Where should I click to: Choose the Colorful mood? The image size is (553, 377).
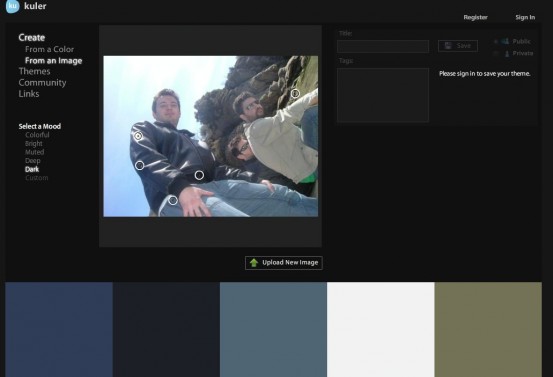pos(37,135)
